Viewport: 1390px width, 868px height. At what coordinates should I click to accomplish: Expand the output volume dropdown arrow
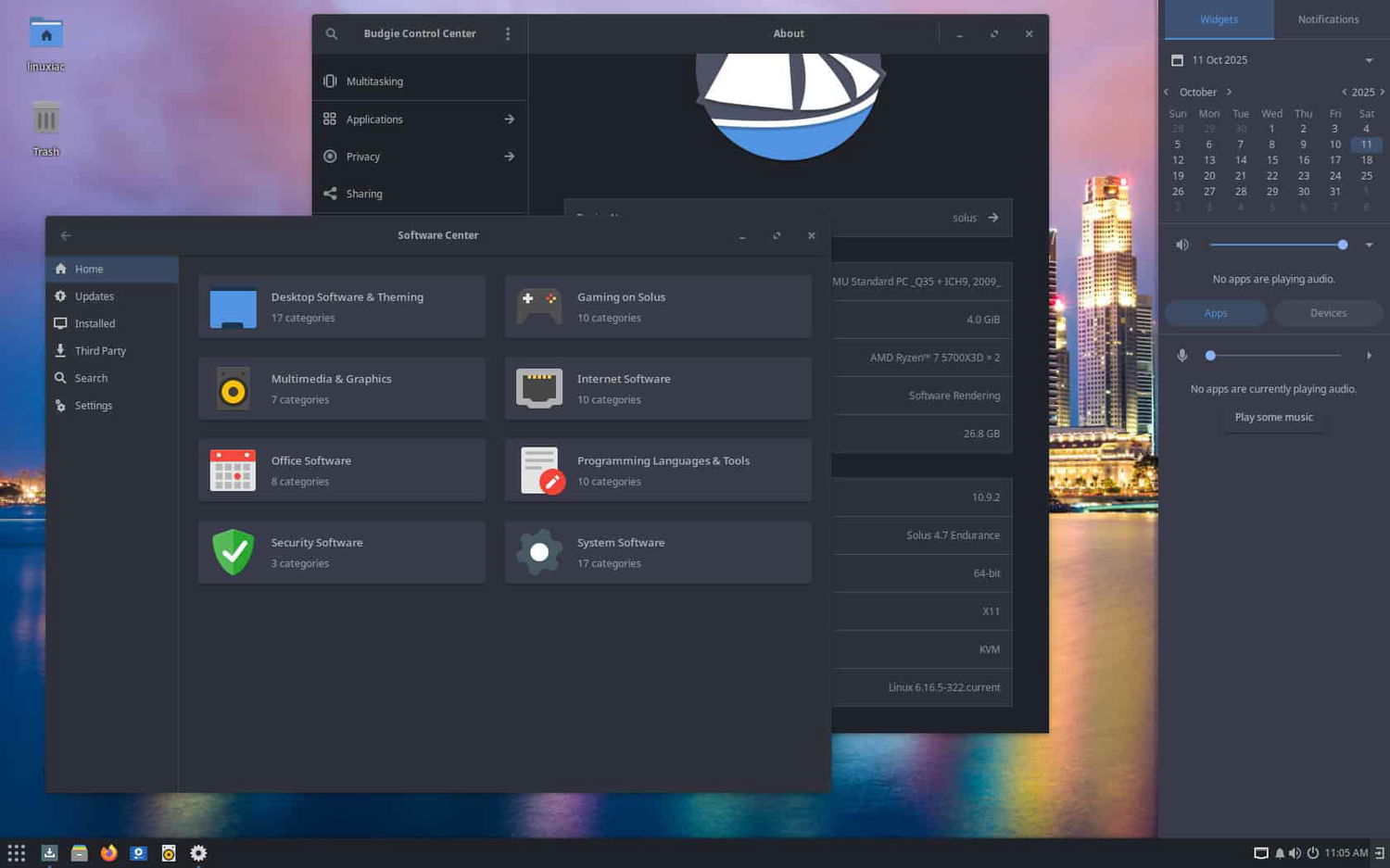coord(1369,245)
